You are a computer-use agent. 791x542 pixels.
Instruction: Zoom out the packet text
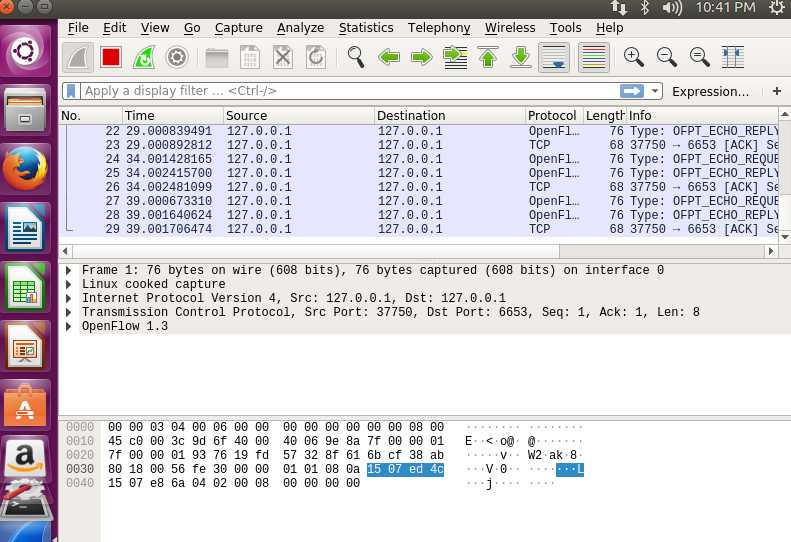pos(666,57)
